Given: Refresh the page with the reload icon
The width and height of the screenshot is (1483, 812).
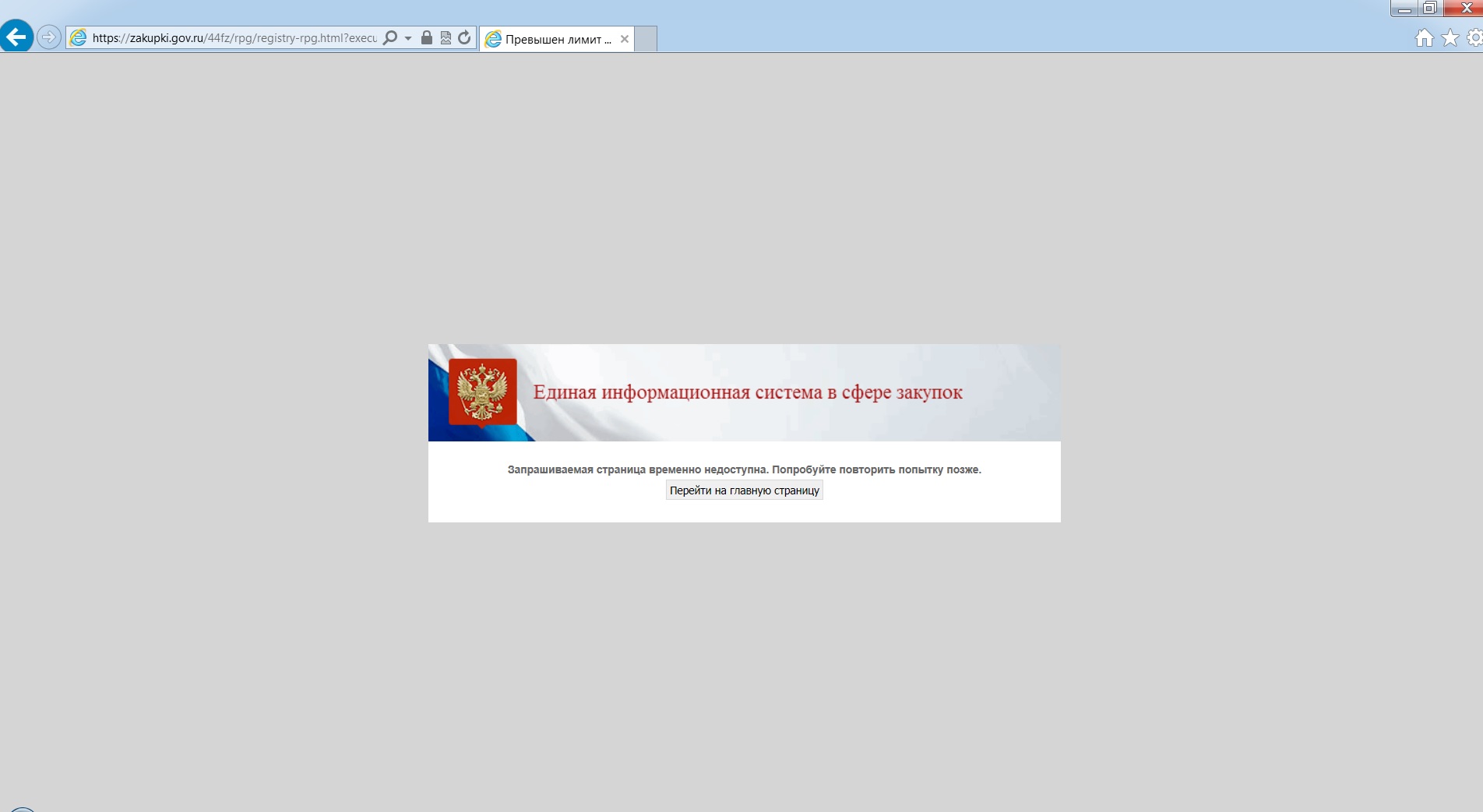Looking at the screenshot, I should [464, 37].
